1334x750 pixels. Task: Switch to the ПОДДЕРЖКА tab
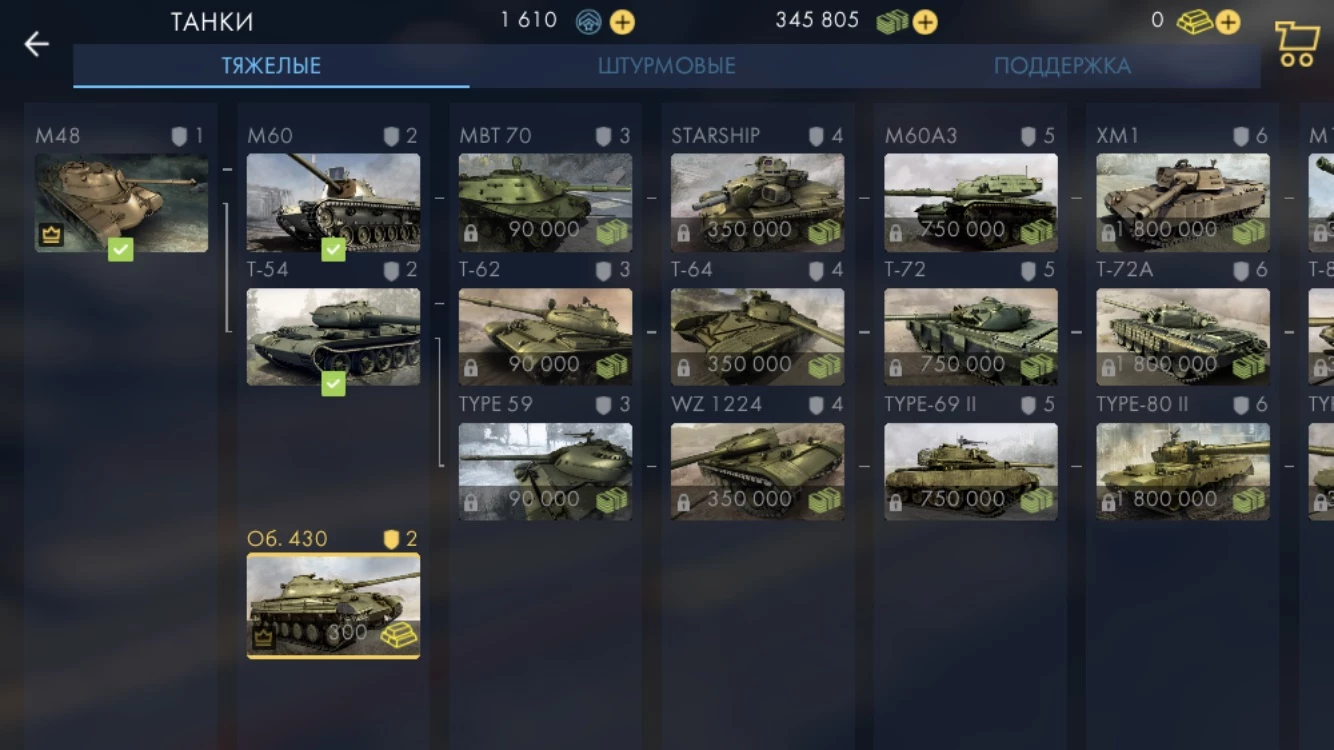[x=1062, y=66]
